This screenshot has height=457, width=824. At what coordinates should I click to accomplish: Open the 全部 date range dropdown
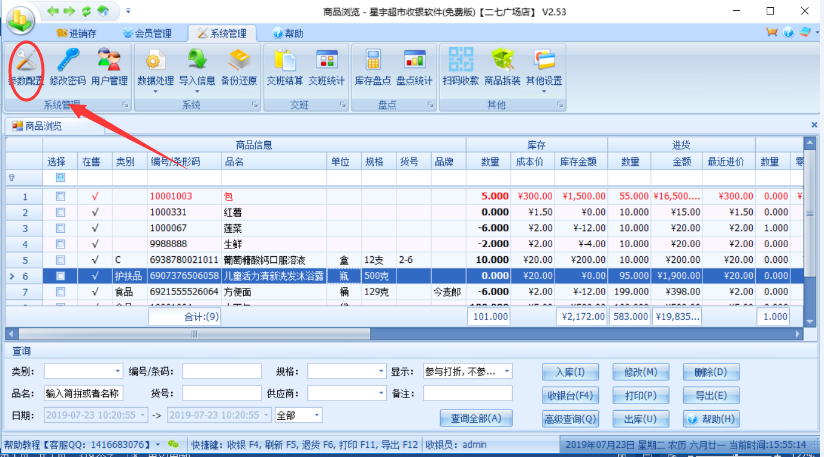click(316, 415)
